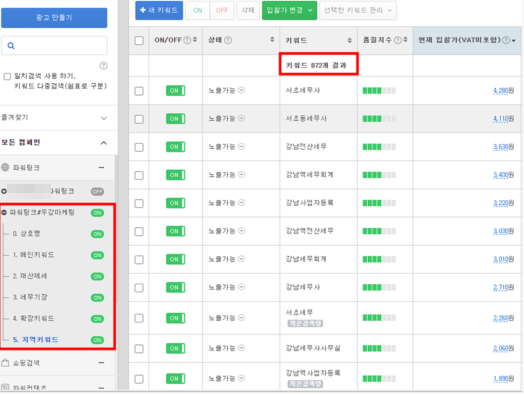Edit bid 2,710원 for 강남세무사
524x395 pixels.
pyautogui.click(x=504, y=287)
